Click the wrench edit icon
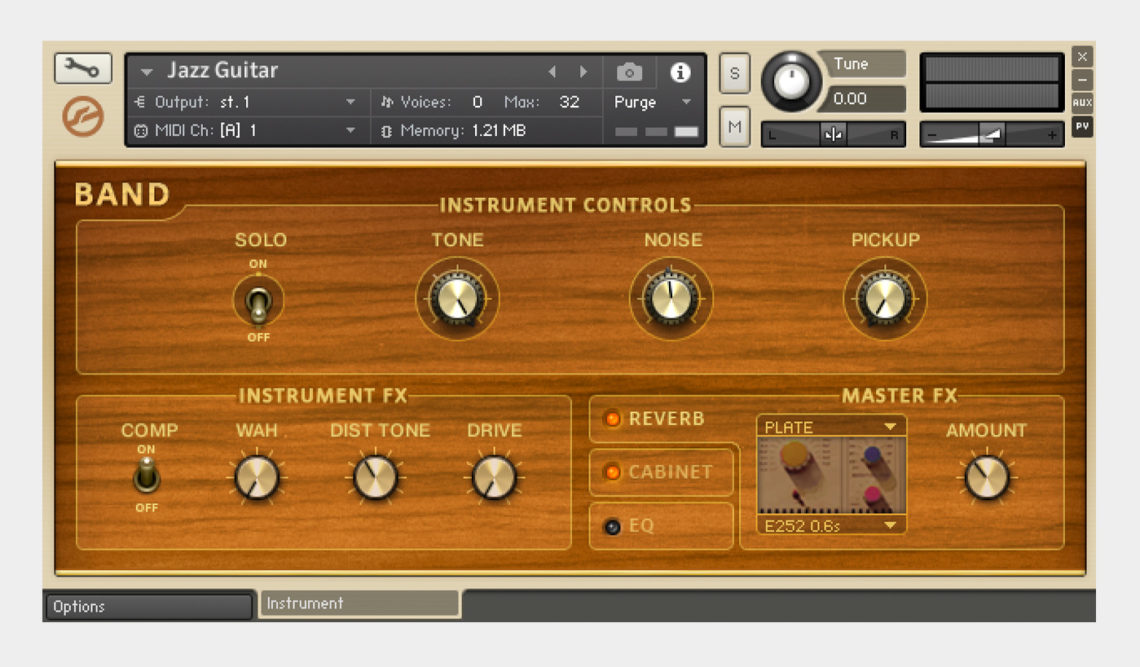The width and height of the screenshot is (1140, 667). pos(84,68)
